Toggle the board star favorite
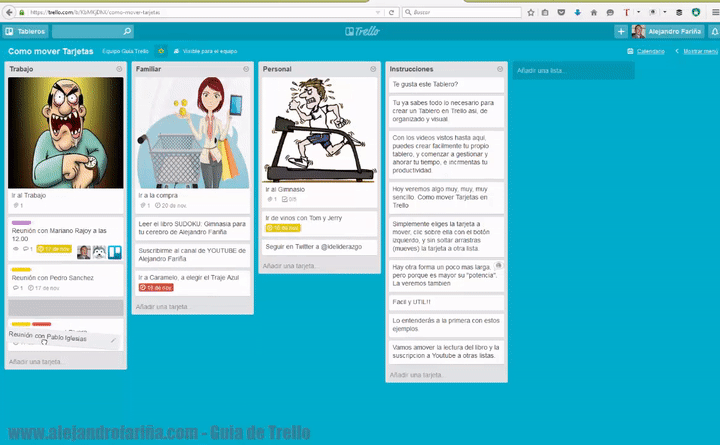 point(161,51)
